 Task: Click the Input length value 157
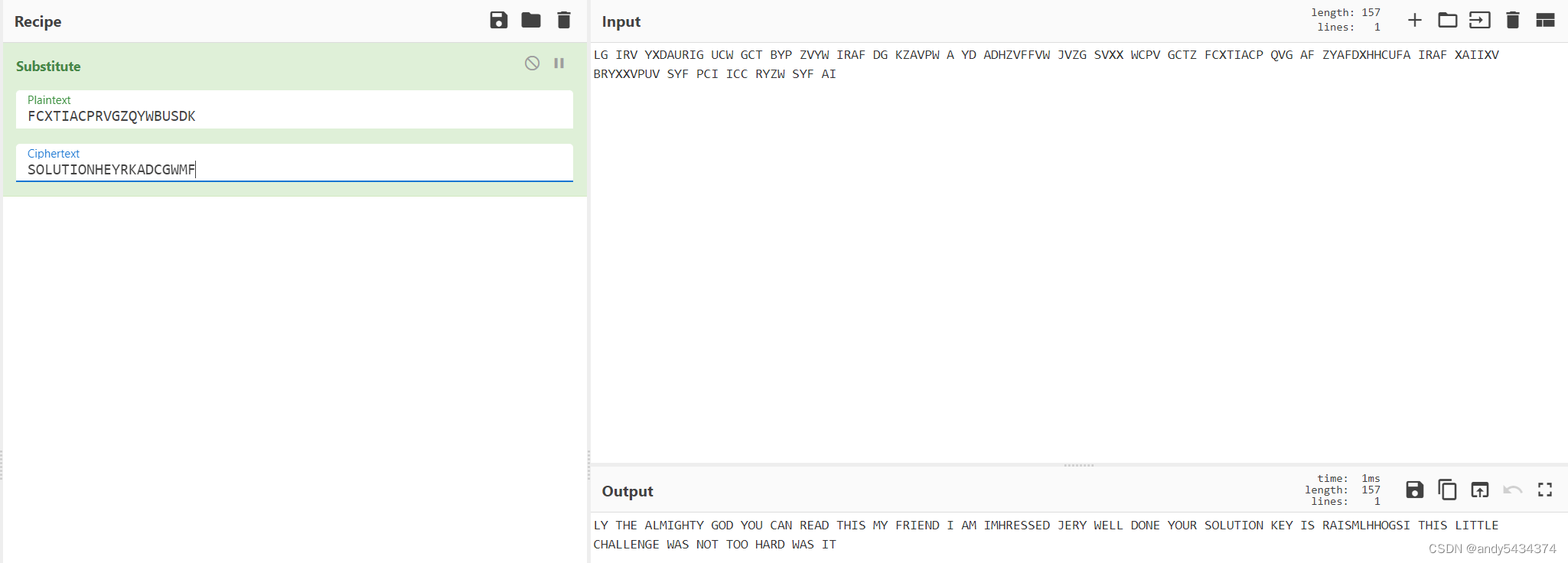click(1371, 12)
